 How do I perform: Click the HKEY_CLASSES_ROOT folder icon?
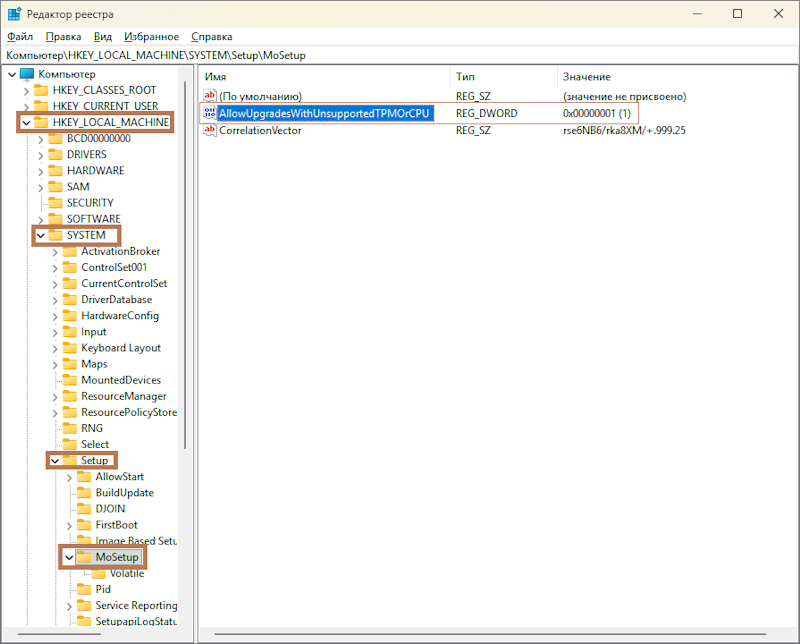pos(41,90)
